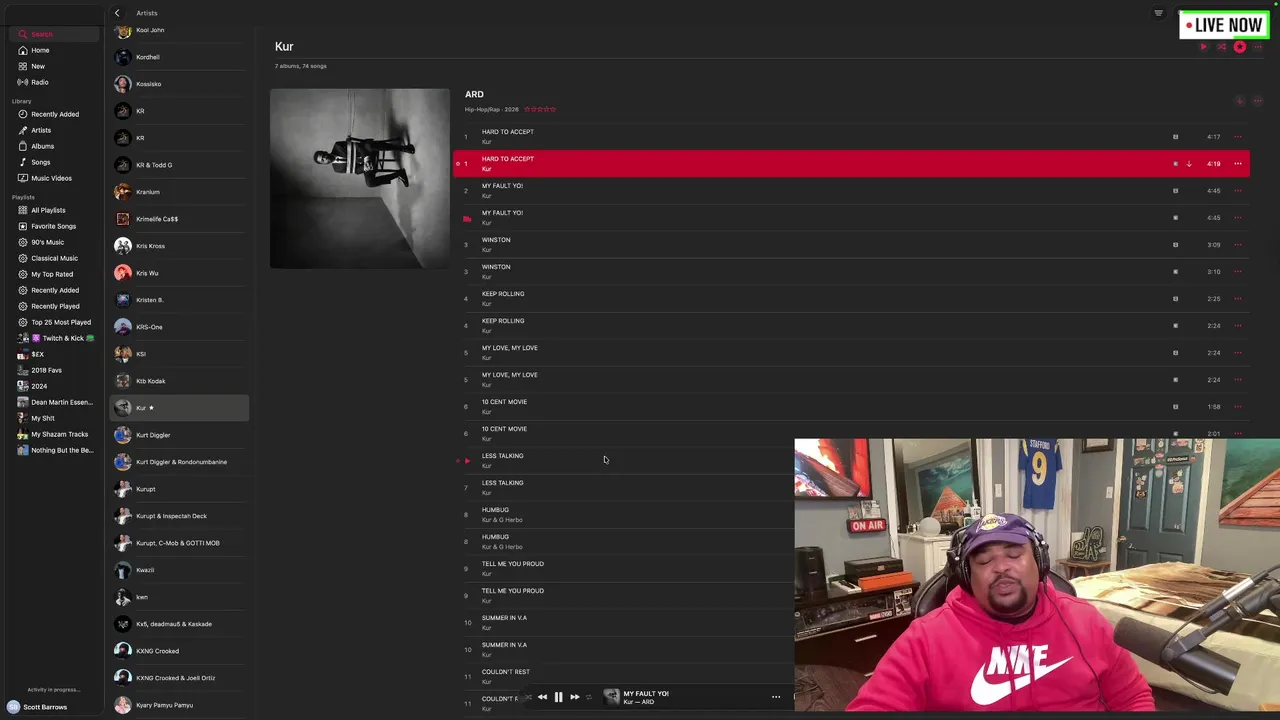Open options for KEEP ROLLING 2:25 row
This screenshot has height=720, width=1280.
point(1238,299)
